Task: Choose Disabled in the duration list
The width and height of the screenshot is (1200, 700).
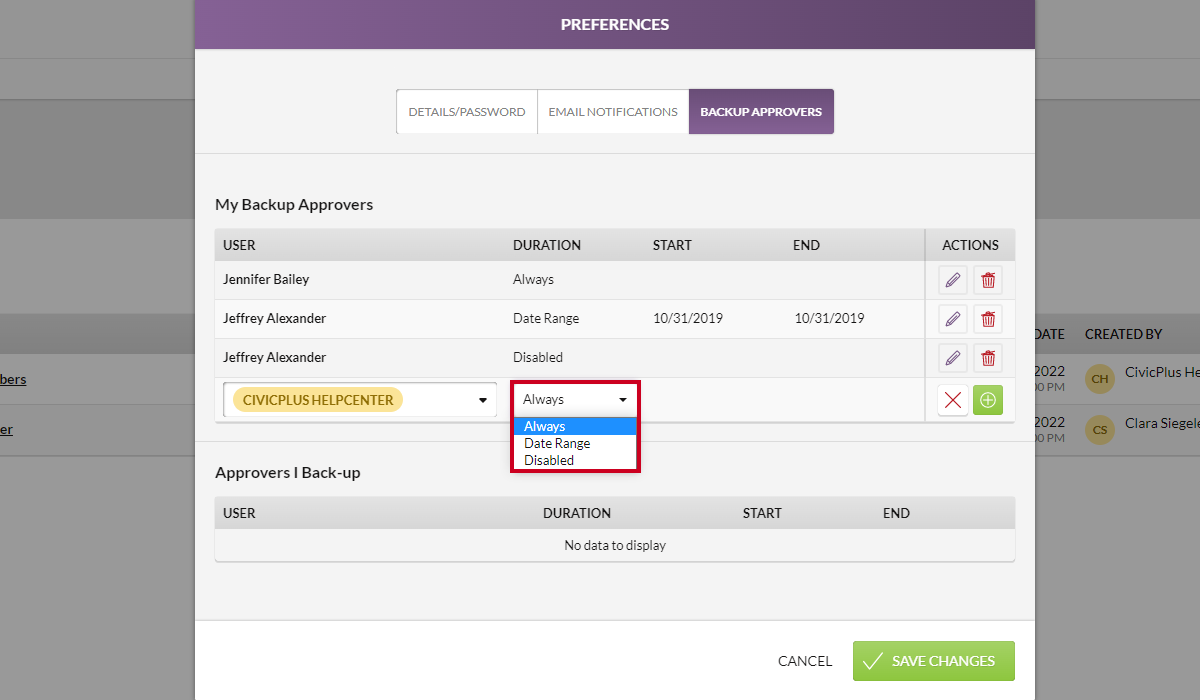Action: pyautogui.click(x=575, y=460)
